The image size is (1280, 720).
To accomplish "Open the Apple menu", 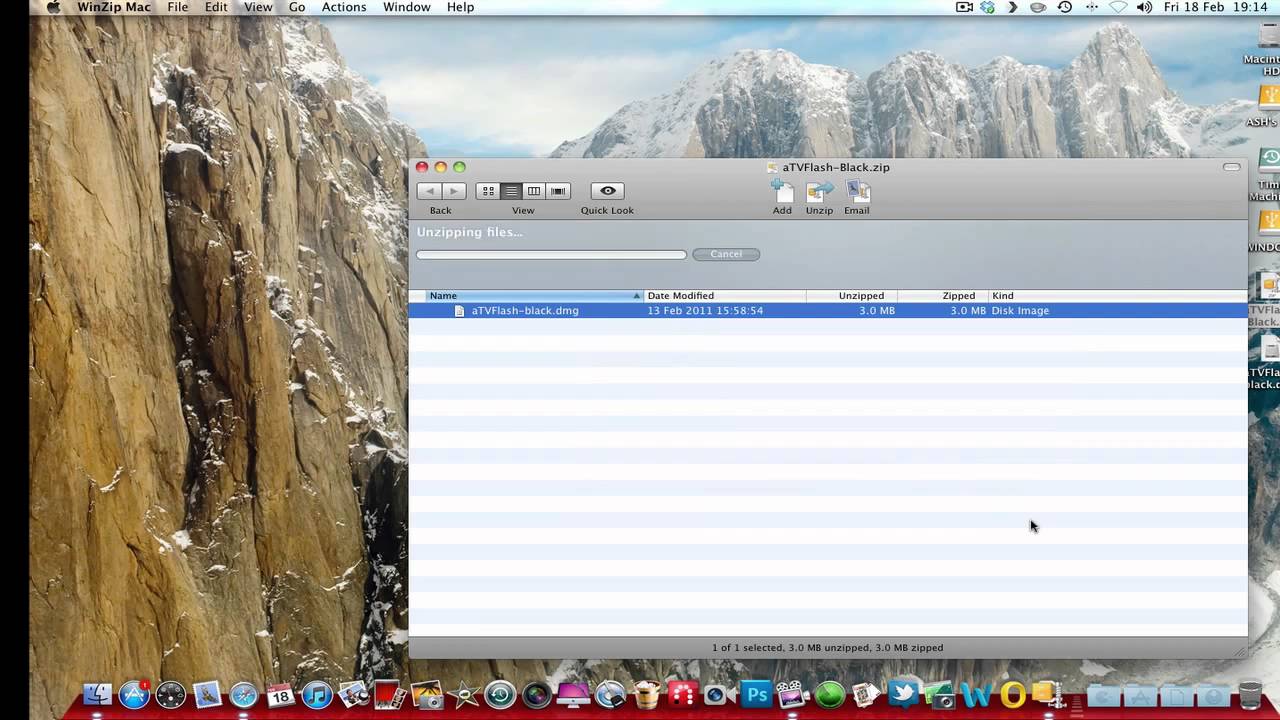I will pyautogui.click(x=53, y=7).
